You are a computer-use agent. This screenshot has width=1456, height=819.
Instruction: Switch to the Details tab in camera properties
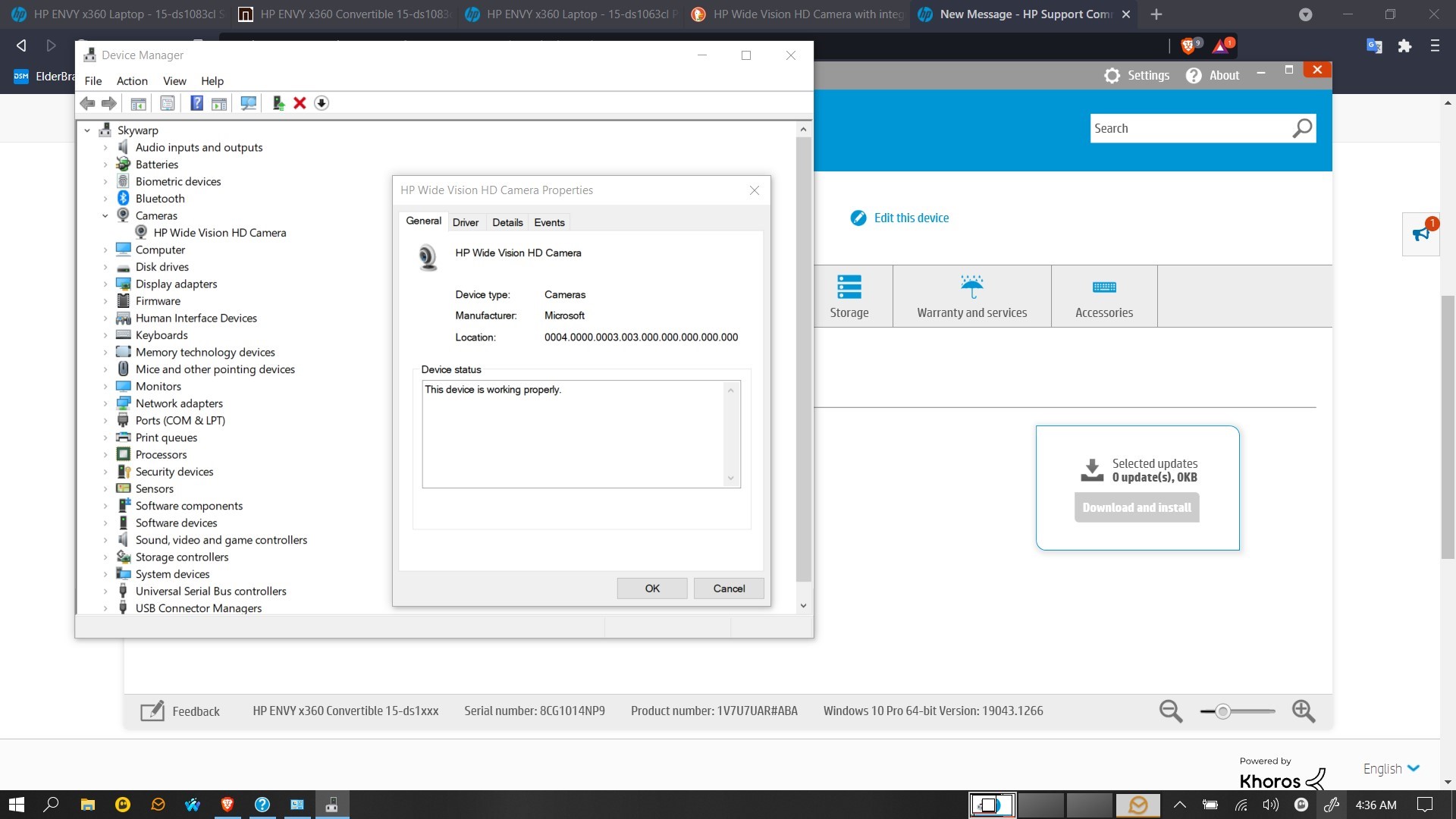[507, 222]
